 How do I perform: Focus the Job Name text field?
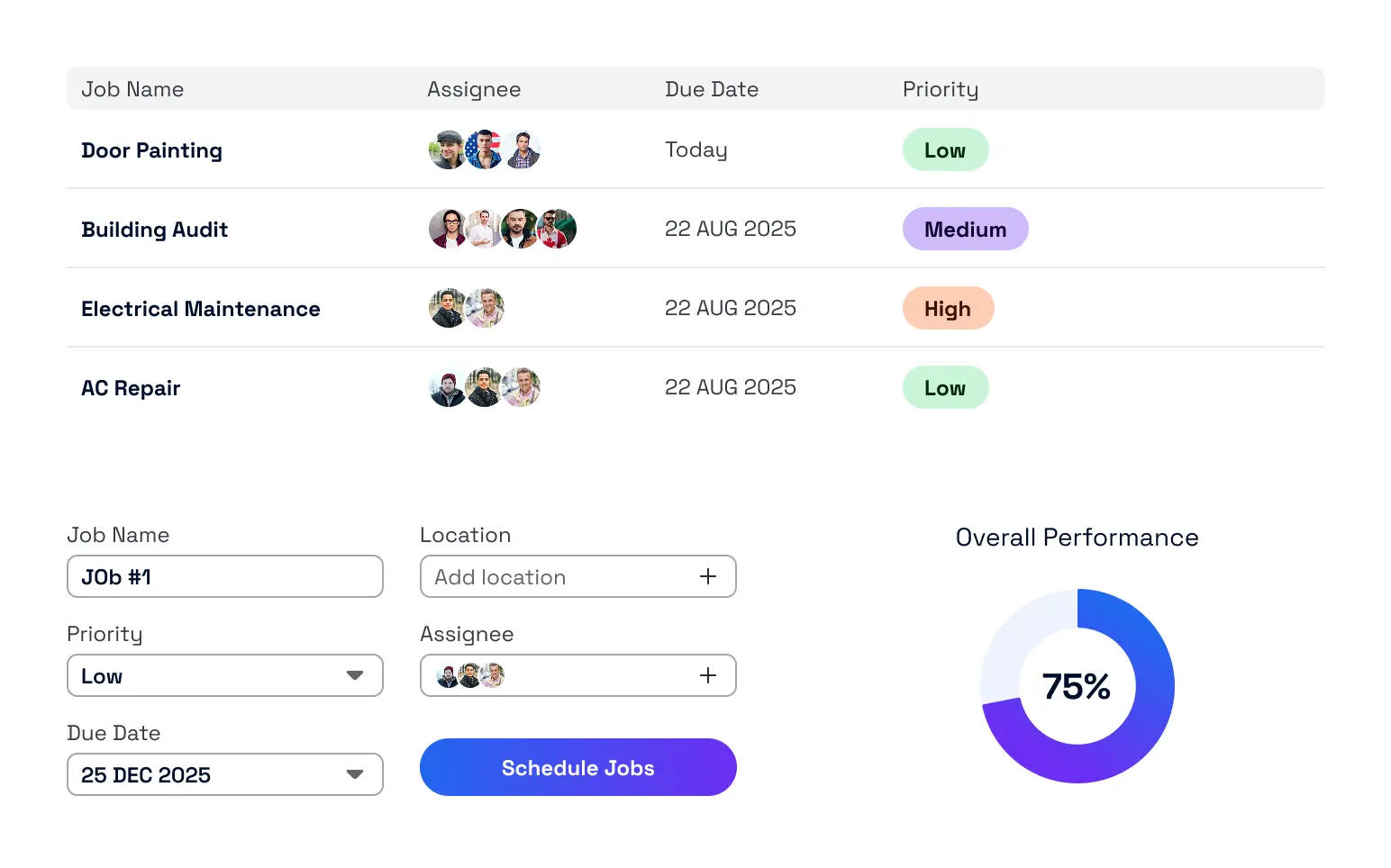pos(225,576)
